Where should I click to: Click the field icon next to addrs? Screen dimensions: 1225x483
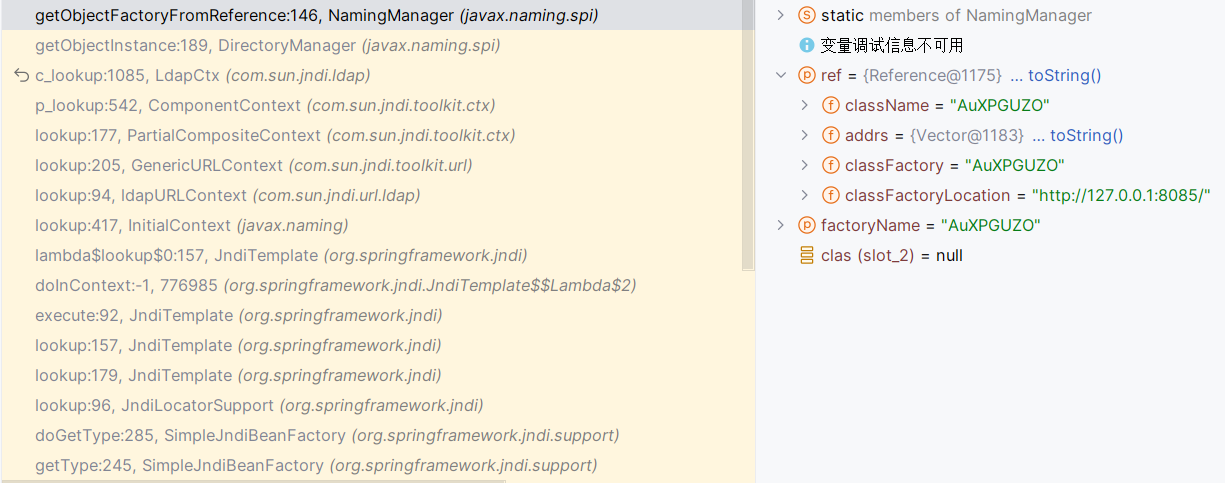pyautogui.click(x=831, y=135)
